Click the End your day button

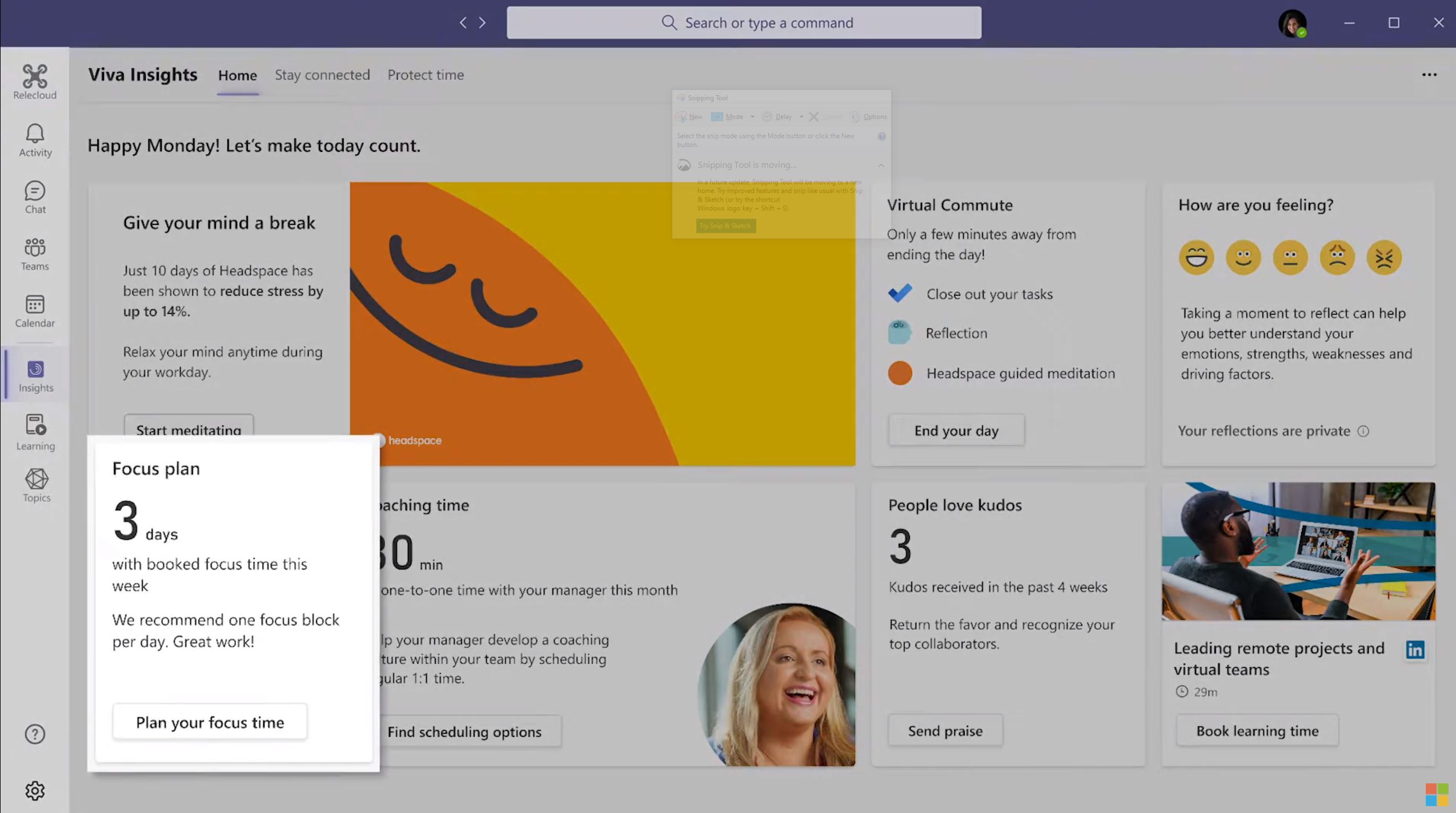(x=956, y=430)
